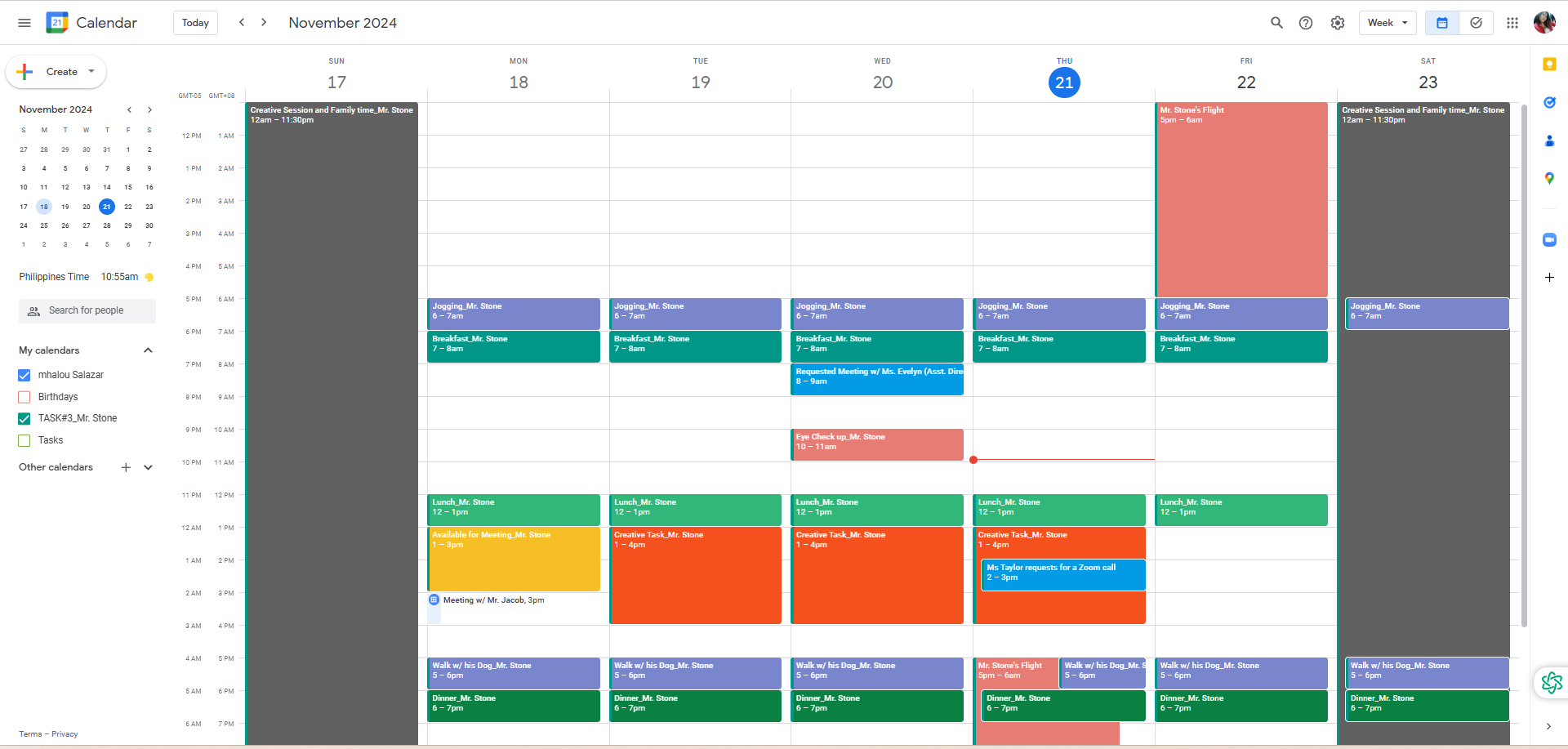The height and width of the screenshot is (749, 1568).
Task: Open Thursday Dinner_Mr. Stone event
Action: [1063, 706]
